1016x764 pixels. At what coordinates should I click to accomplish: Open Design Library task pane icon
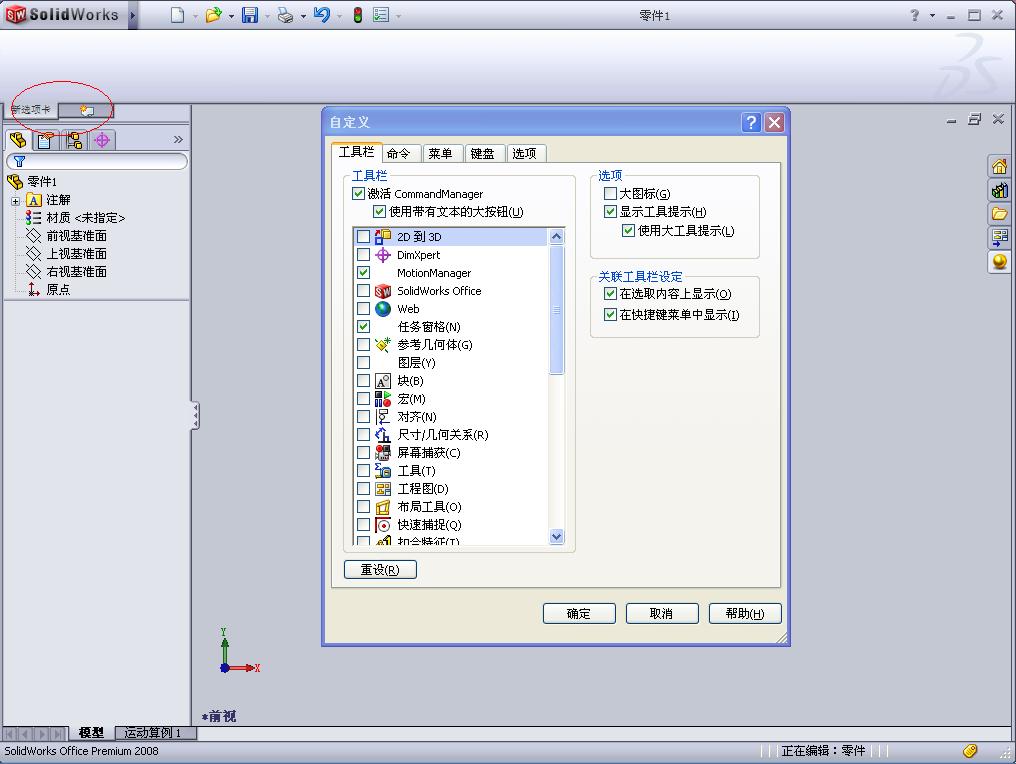[x=999, y=190]
